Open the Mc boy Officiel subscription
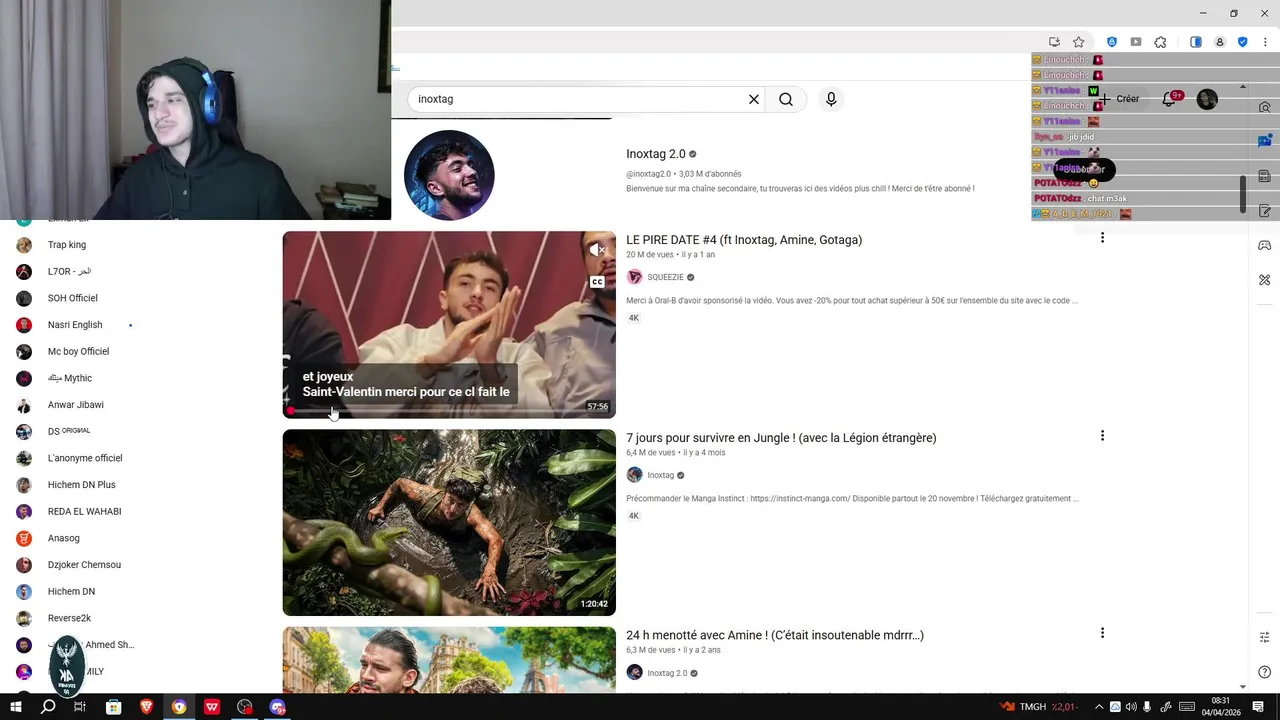 [x=78, y=352]
